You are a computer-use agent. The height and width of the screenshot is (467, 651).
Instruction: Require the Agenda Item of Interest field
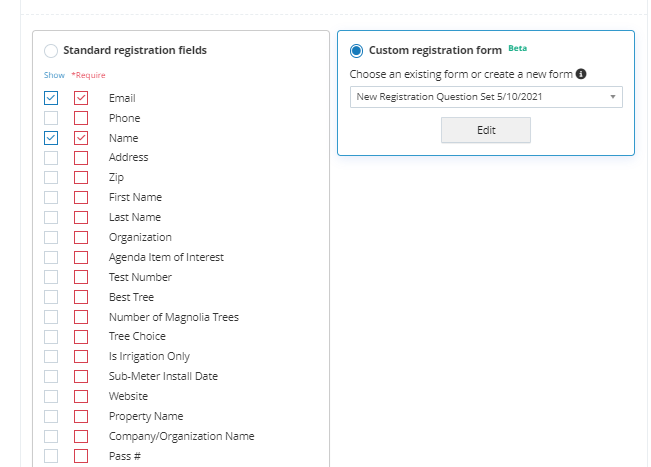[81, 257]
